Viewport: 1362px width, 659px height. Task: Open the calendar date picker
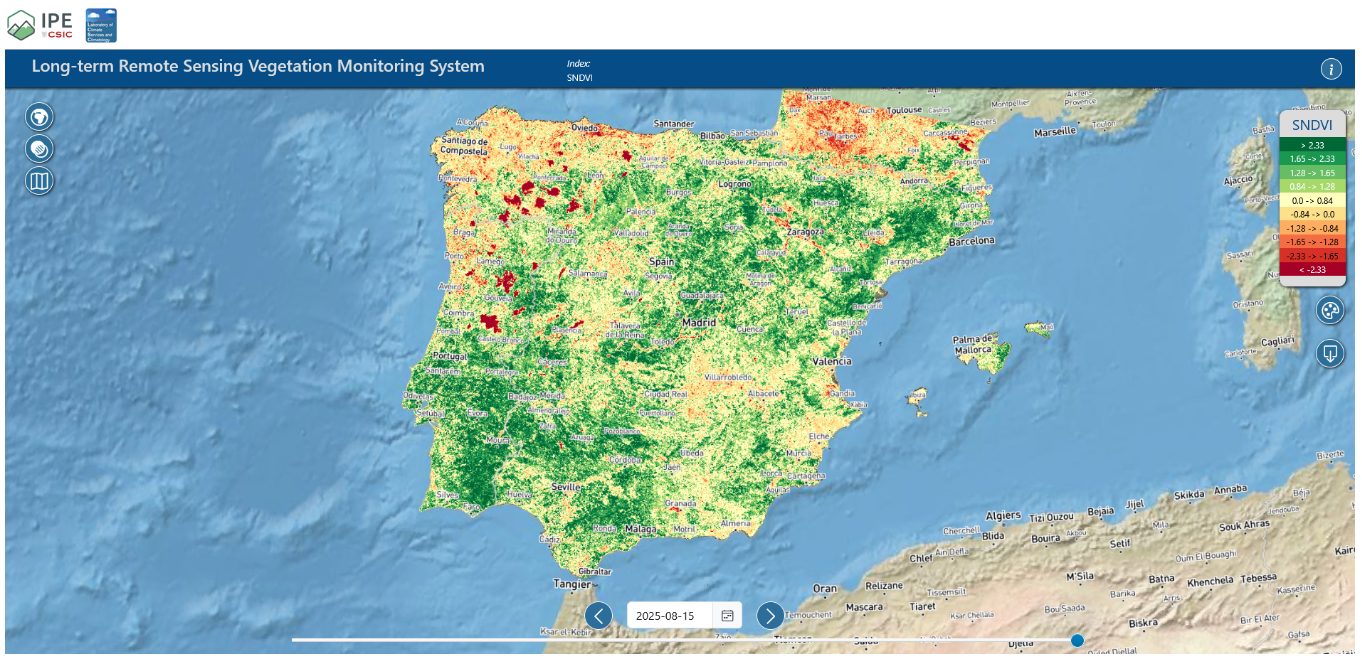[727, 616]
